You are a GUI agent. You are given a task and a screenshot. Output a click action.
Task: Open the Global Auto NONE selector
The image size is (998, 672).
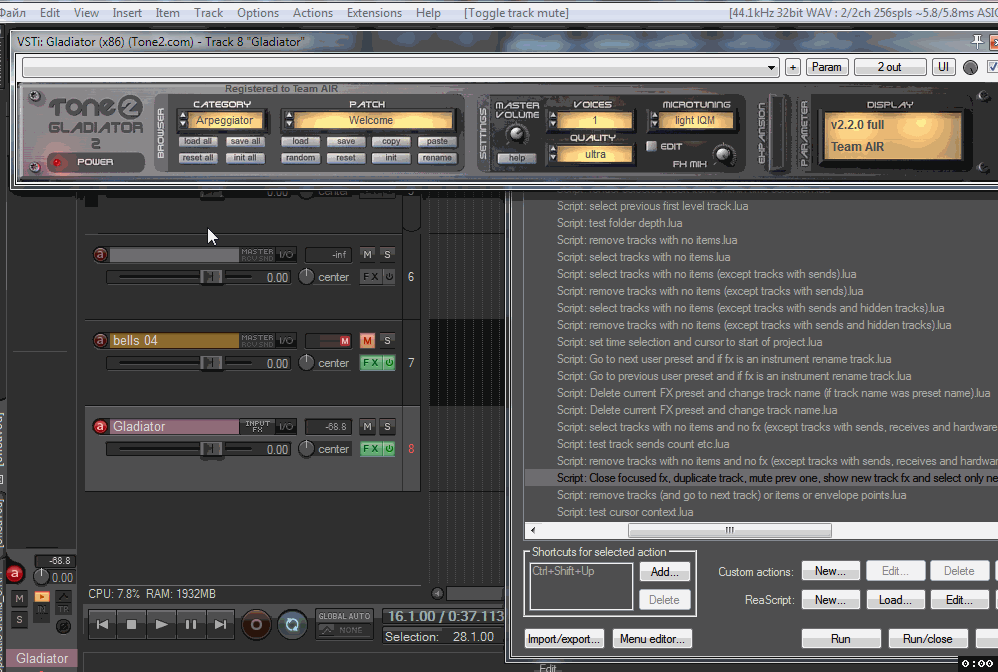pyautogui.click(x=344, y=630)
